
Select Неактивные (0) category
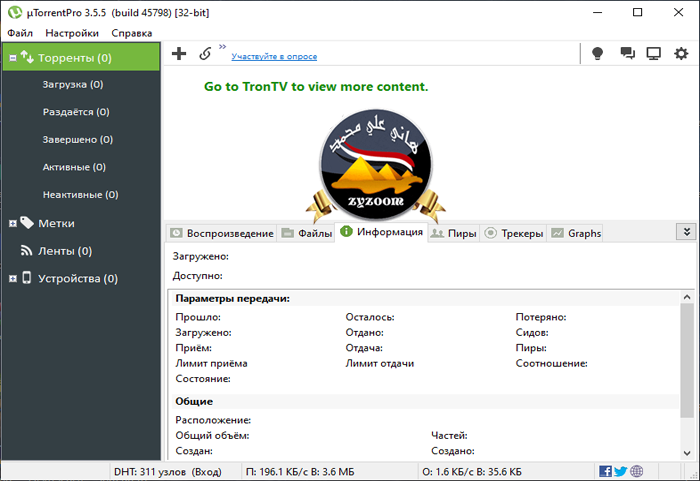[80, 195]
